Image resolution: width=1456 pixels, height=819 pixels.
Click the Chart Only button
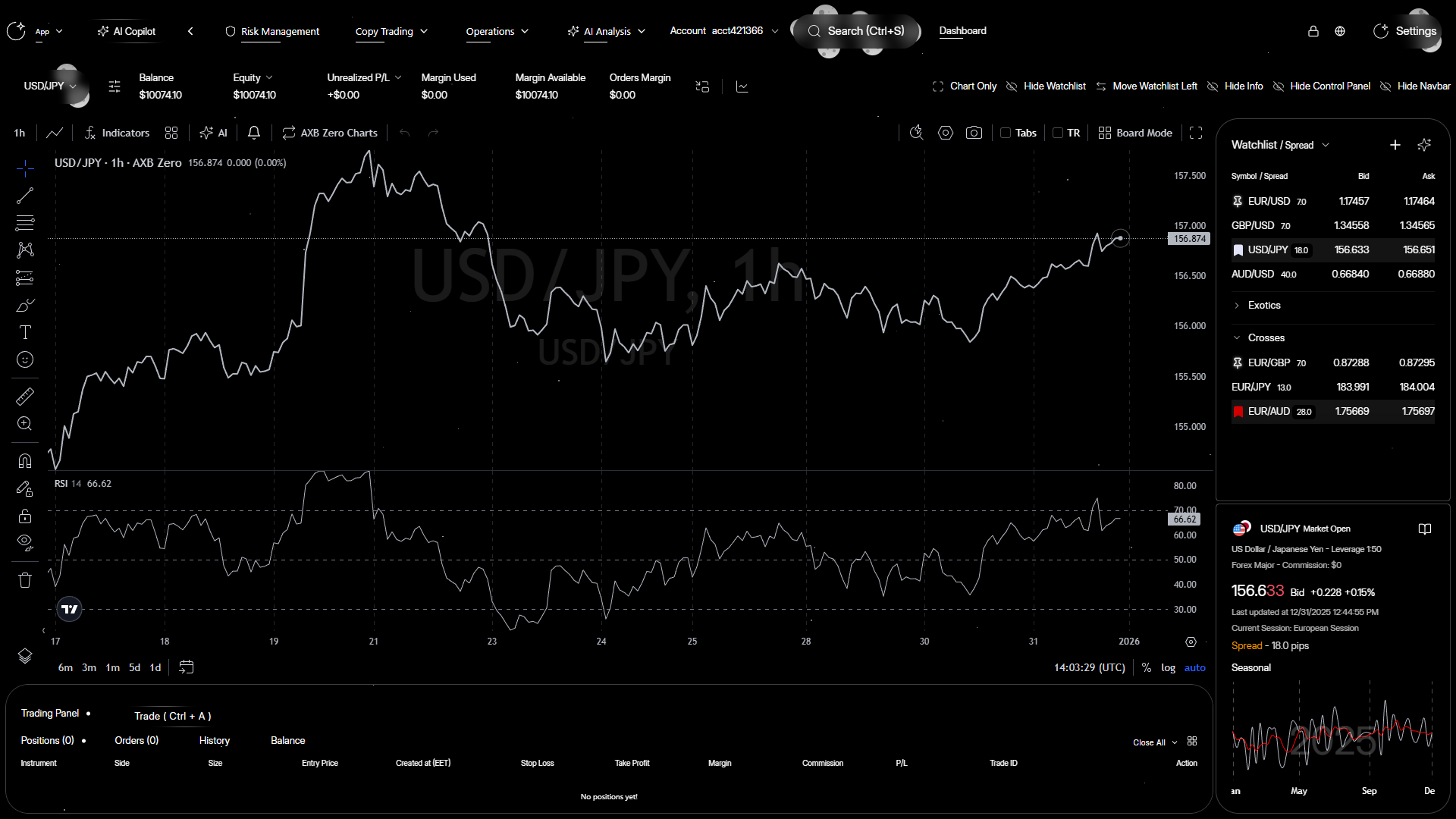coord(965,86)
